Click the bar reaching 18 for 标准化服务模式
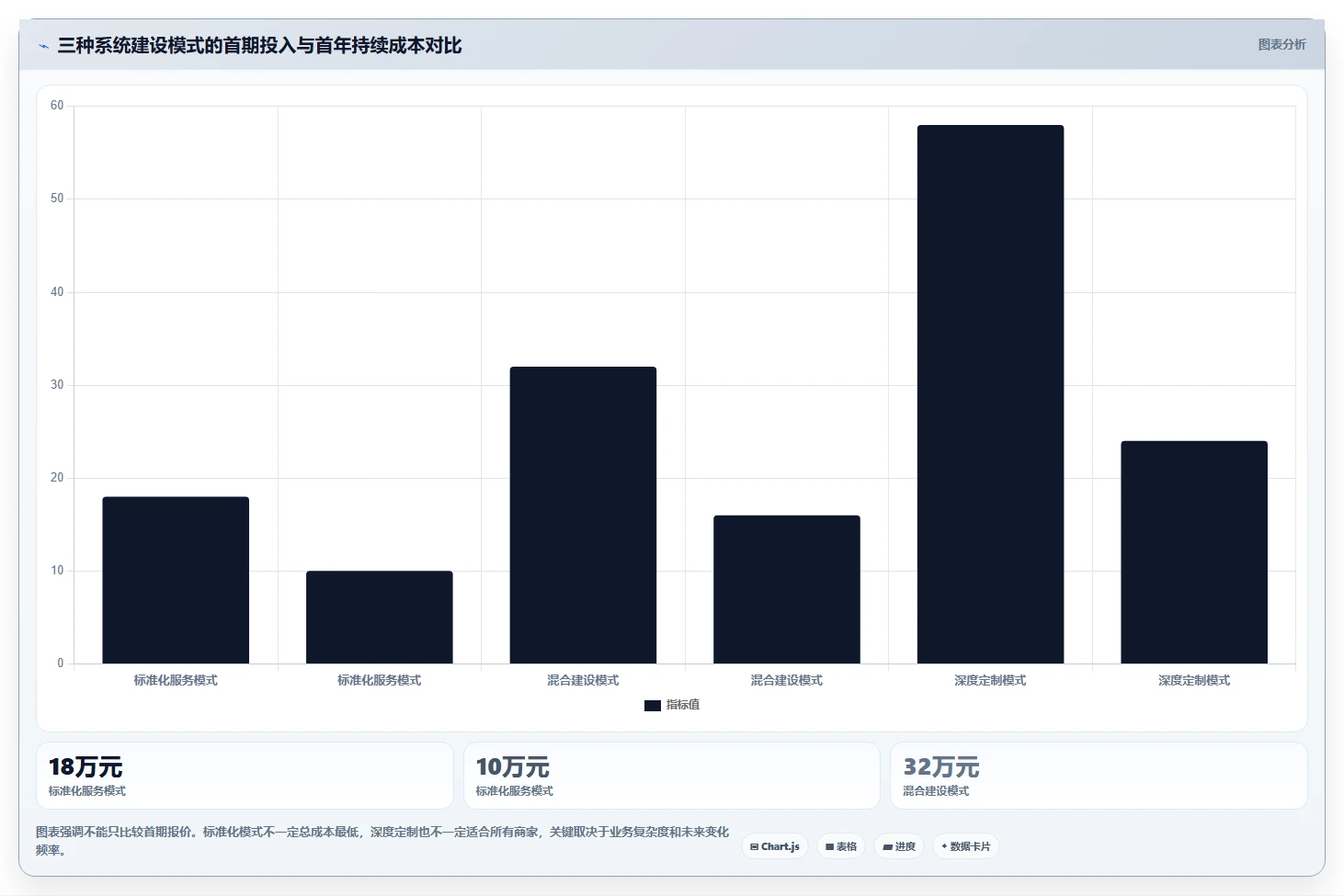Viewport: 1344px width, 896px height. [x=176, y=580]
